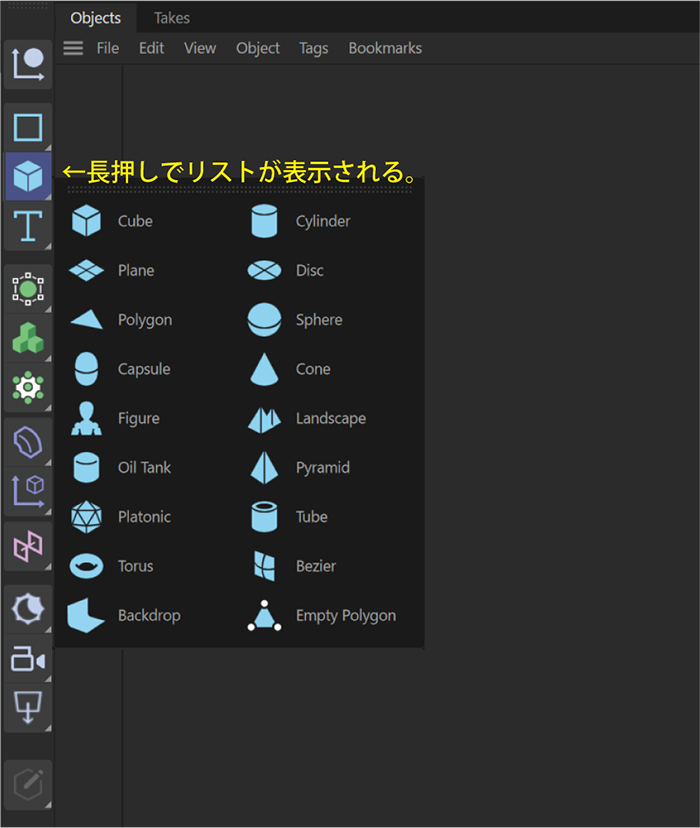Click the "Plane" label text
Image resolution: width=700 pixels, height=828 pixels.
point(136,270)
